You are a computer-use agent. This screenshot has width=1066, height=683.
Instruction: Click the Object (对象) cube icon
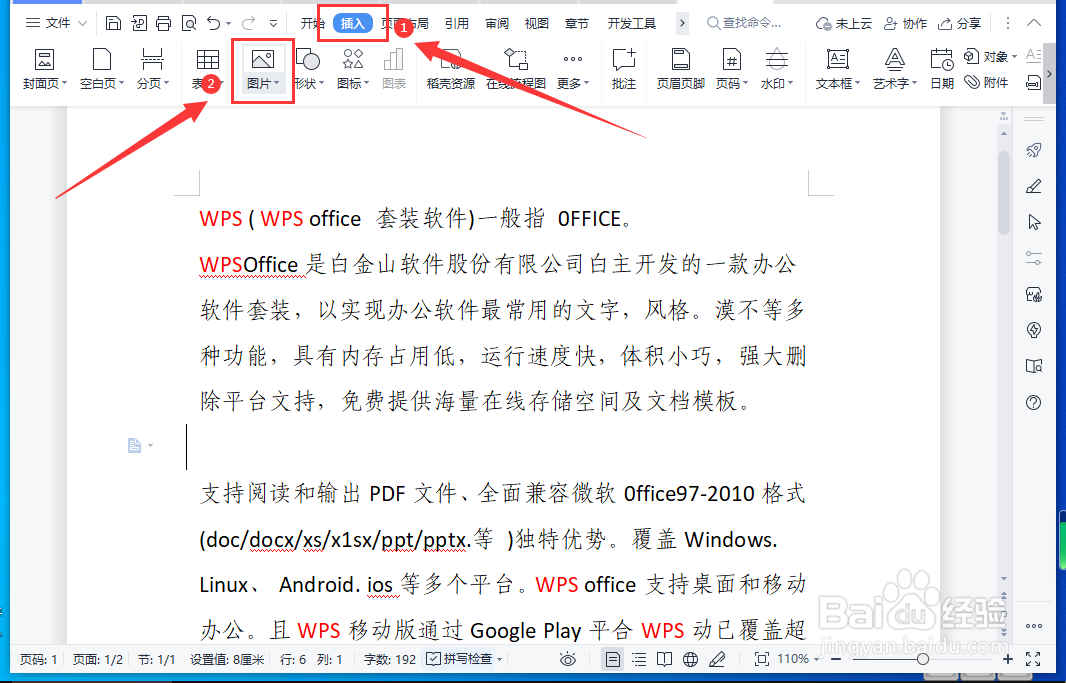[972, 56]
